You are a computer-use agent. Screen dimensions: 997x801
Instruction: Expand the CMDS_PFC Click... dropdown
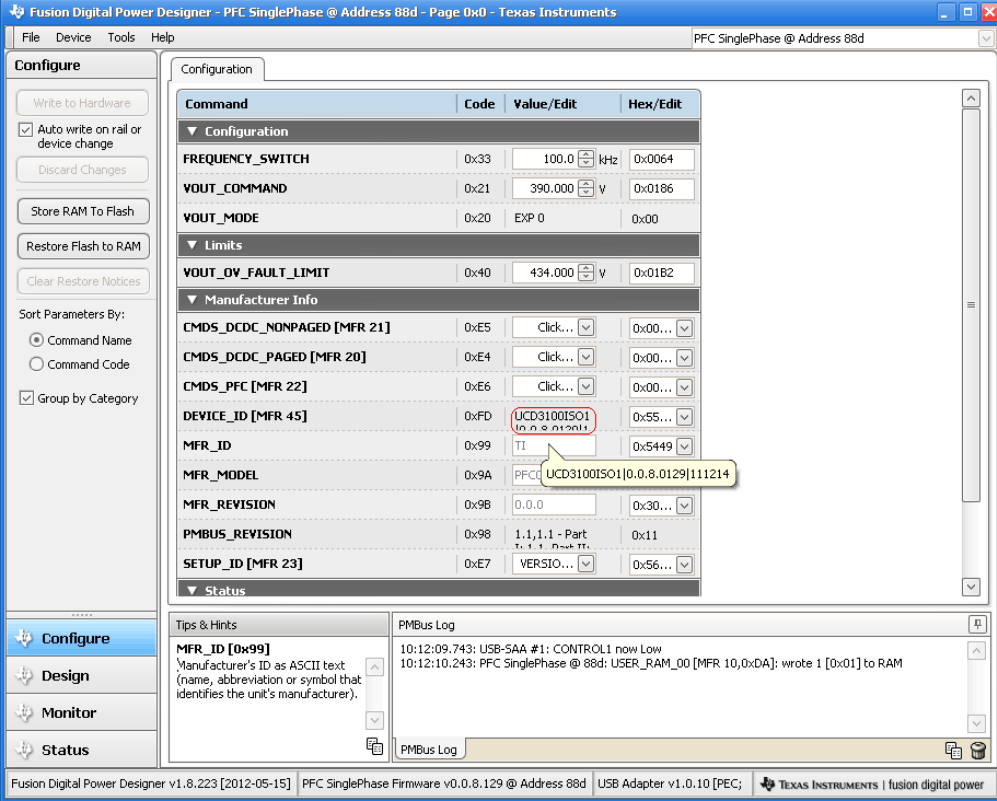coord(584,386)
